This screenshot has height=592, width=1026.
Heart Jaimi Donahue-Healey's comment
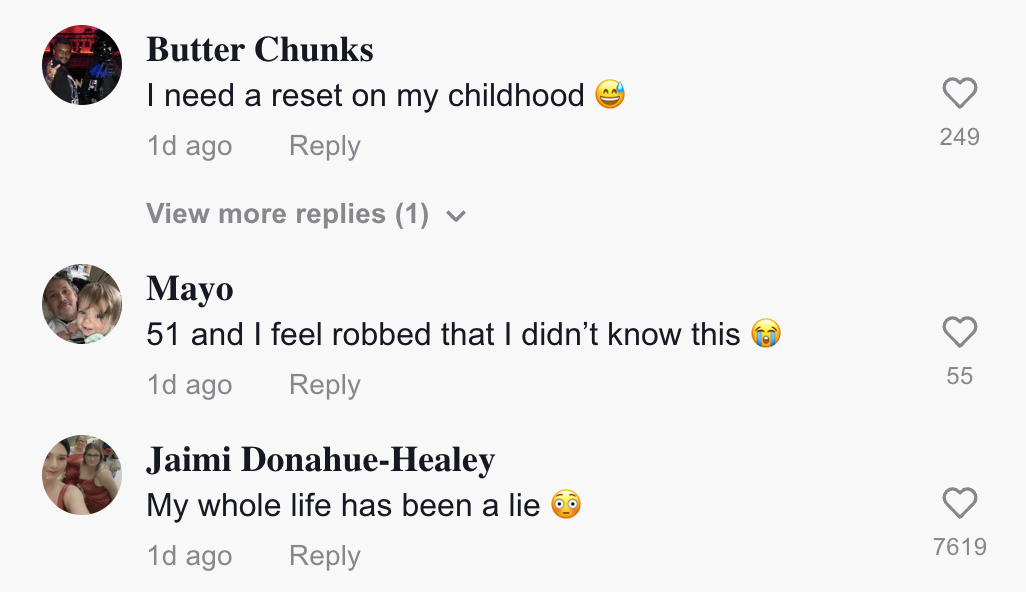pyautogui.click(x=959, y=504)
